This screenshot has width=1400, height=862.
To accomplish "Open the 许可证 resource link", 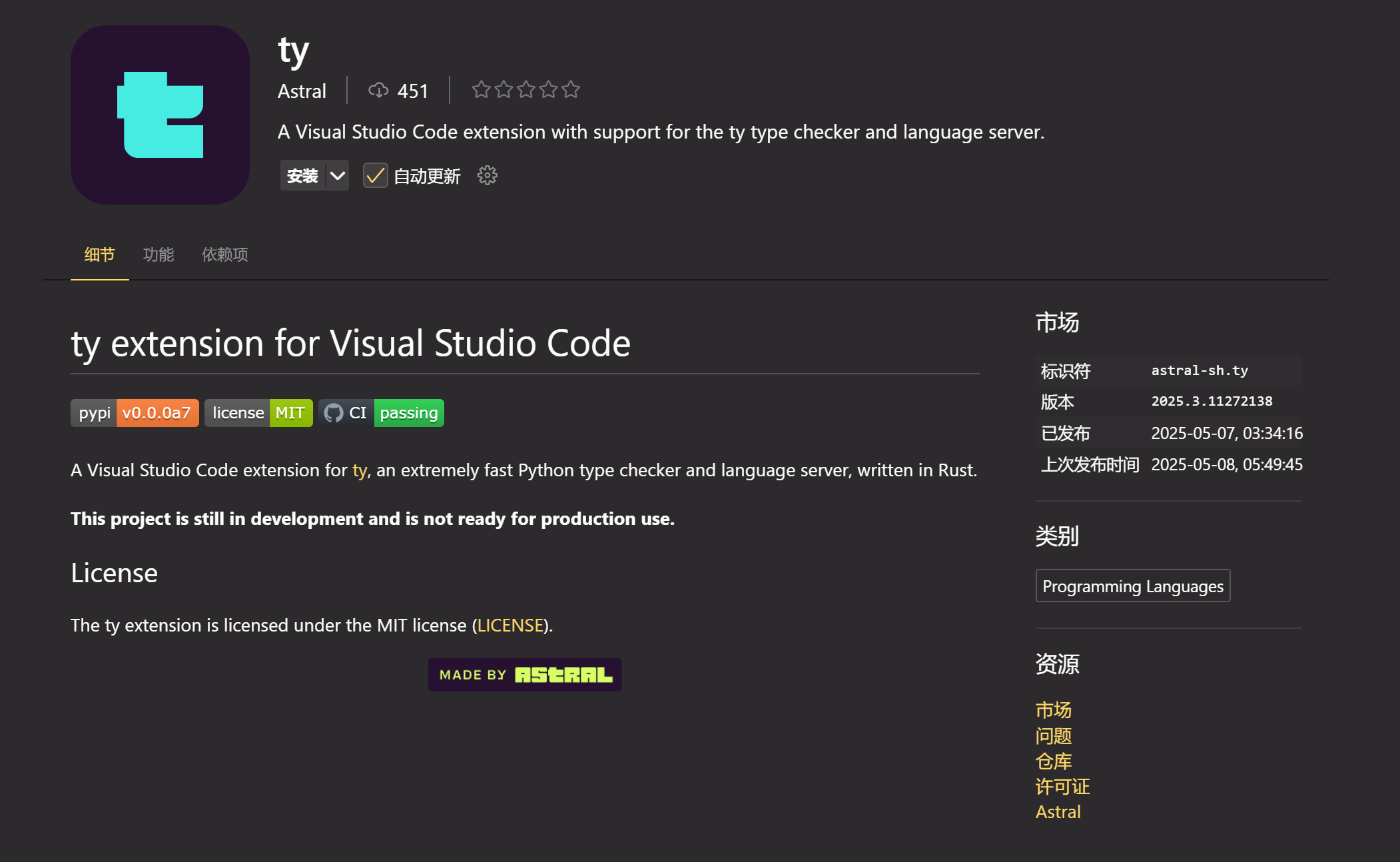I will (x=1063, y=787).
